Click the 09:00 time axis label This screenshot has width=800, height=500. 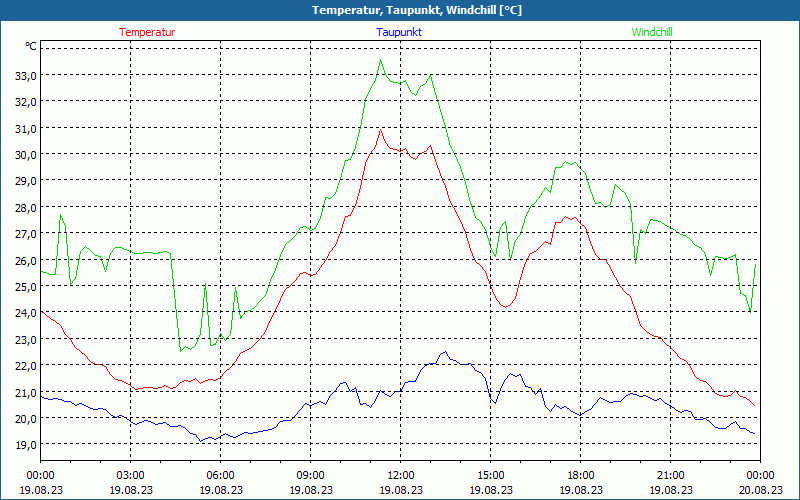tap(310, 476)
